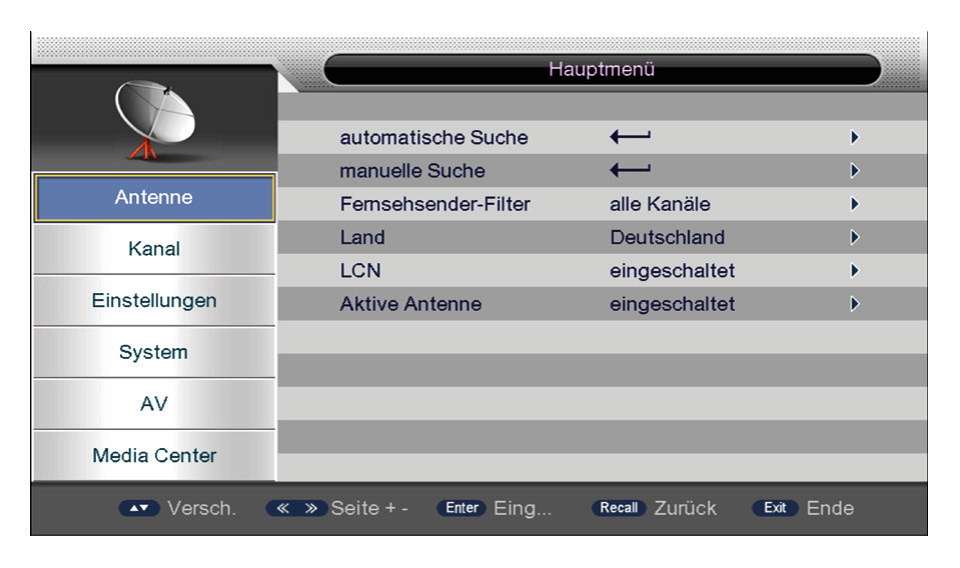Viewport: 960px width, 568px height.
Task: Click the double-arrow Seite +- icon
Action: (296, 508)
